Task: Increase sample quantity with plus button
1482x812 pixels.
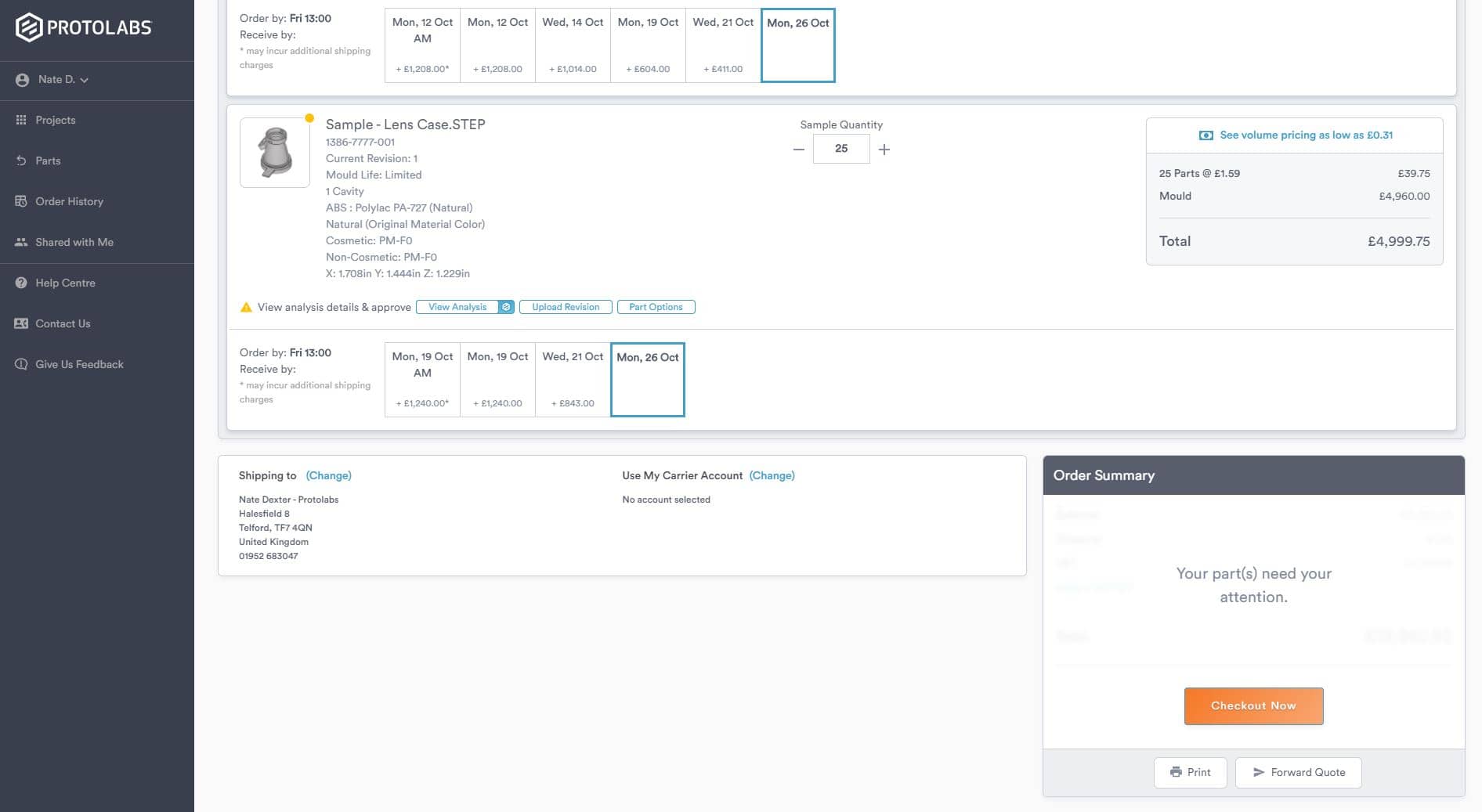Action: click(884, 149)
